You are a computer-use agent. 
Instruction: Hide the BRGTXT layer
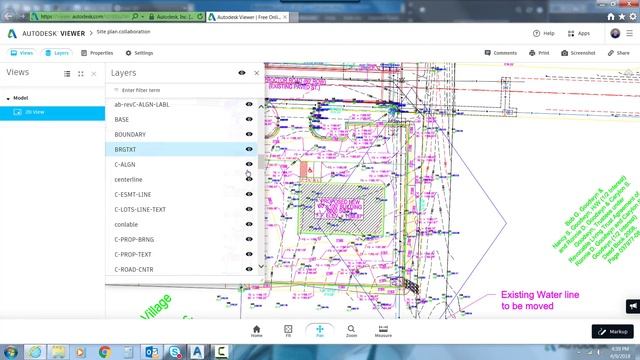pyautogui.click(x=249, y=149)
